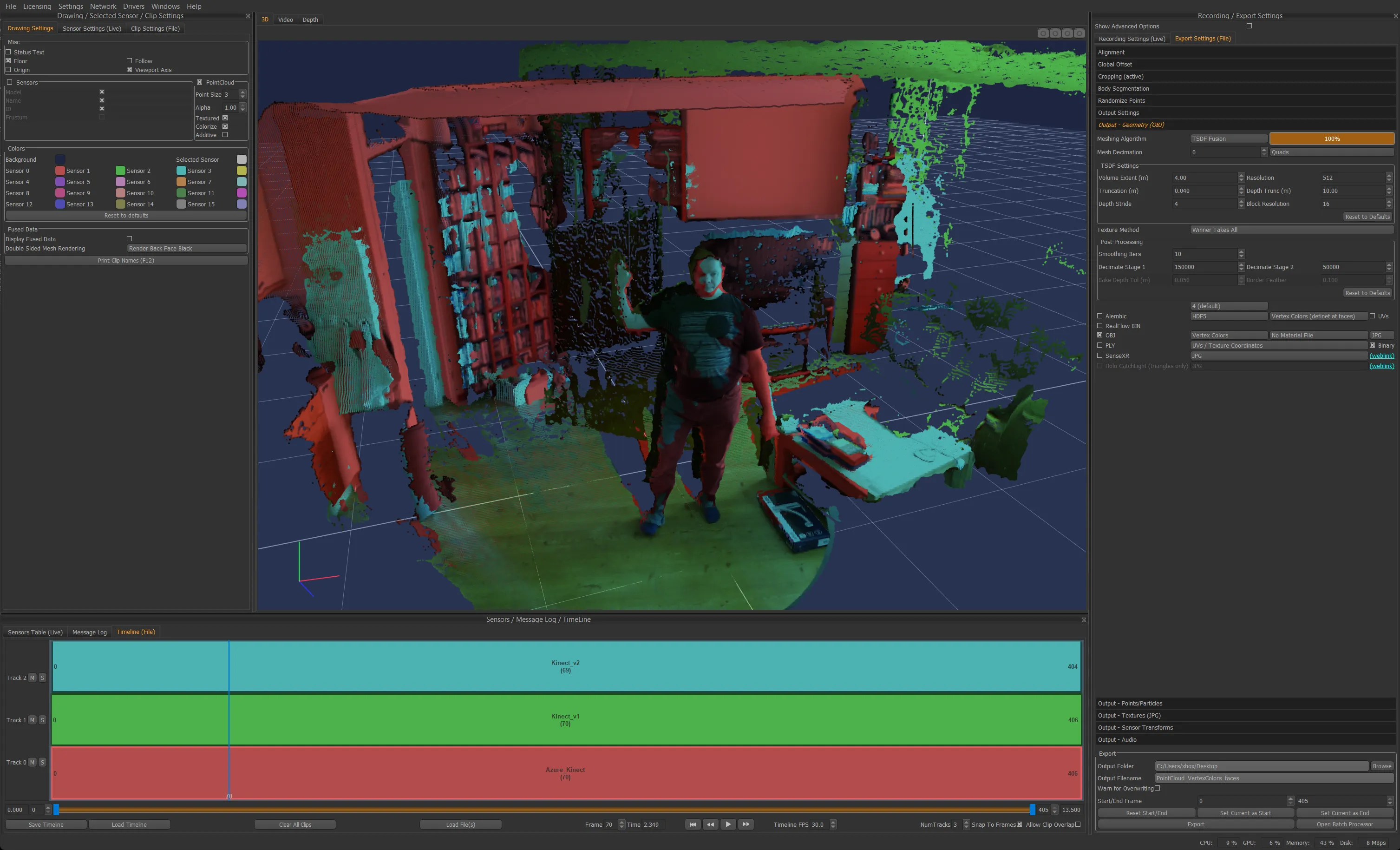
Task: Increase the Frame number stepper
Action: click(x=621, y=822)
